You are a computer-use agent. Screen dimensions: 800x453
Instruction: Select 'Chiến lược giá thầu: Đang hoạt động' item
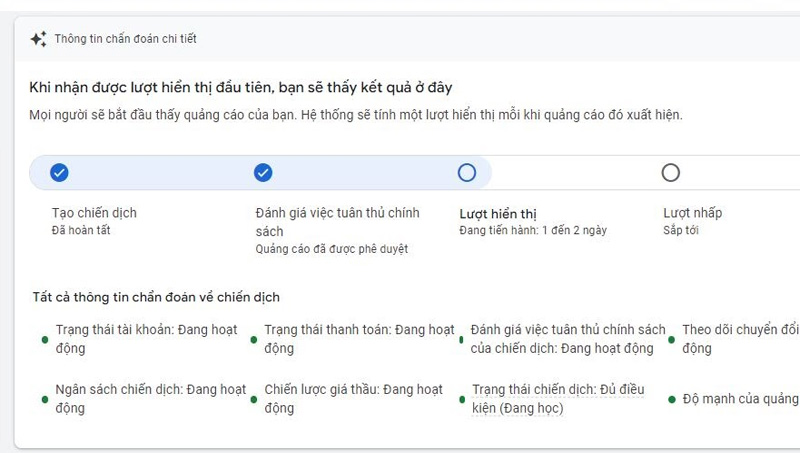coord(353,399)
